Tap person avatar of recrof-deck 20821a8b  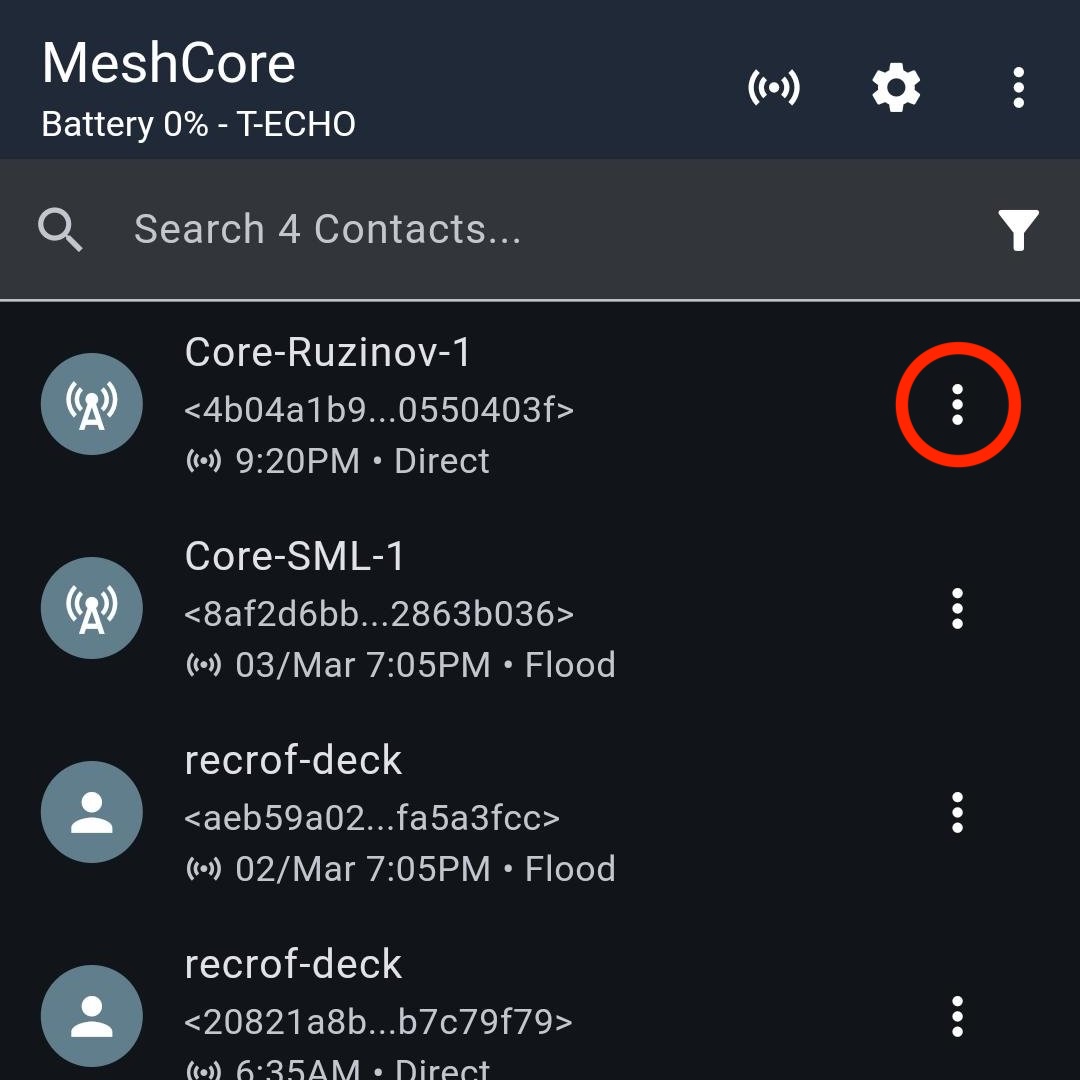pyautogui.click(x=92, y=1016)
